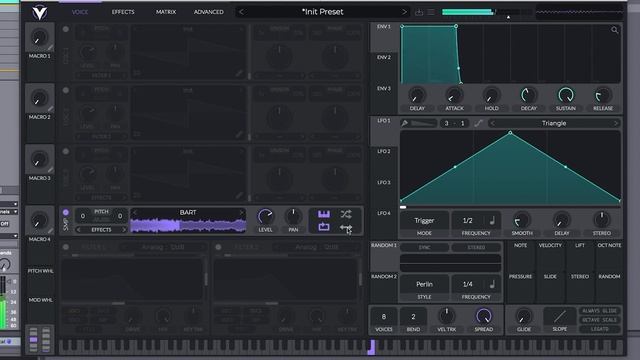Adjust the Macro 3 knob
This screenshot has width=640, height=360.
click(39, 160)
